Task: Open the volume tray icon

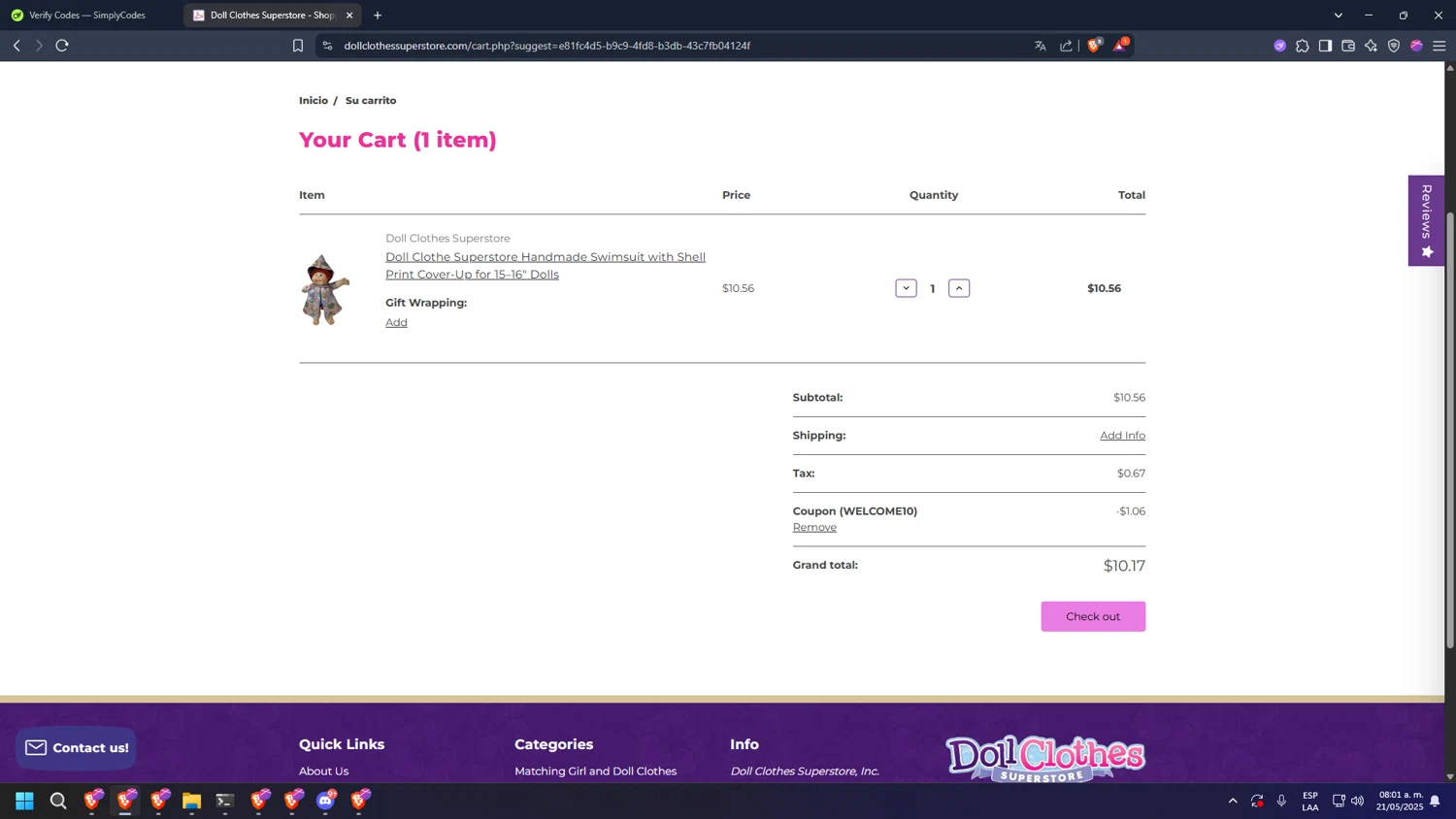Action: 1357,801
